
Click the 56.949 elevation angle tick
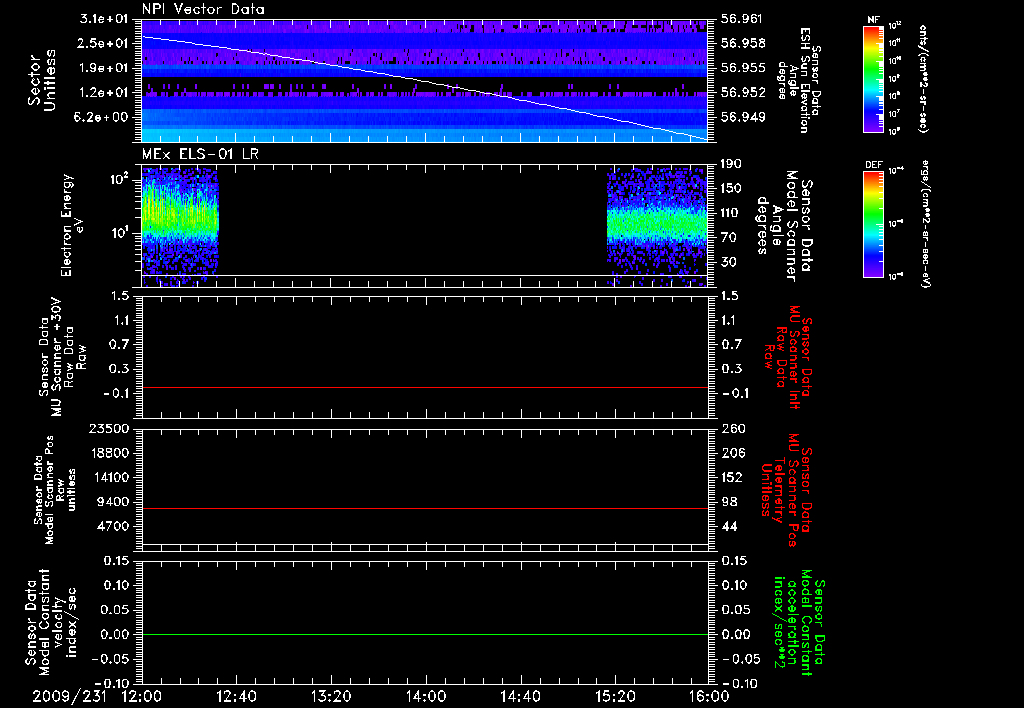point(743,118)
